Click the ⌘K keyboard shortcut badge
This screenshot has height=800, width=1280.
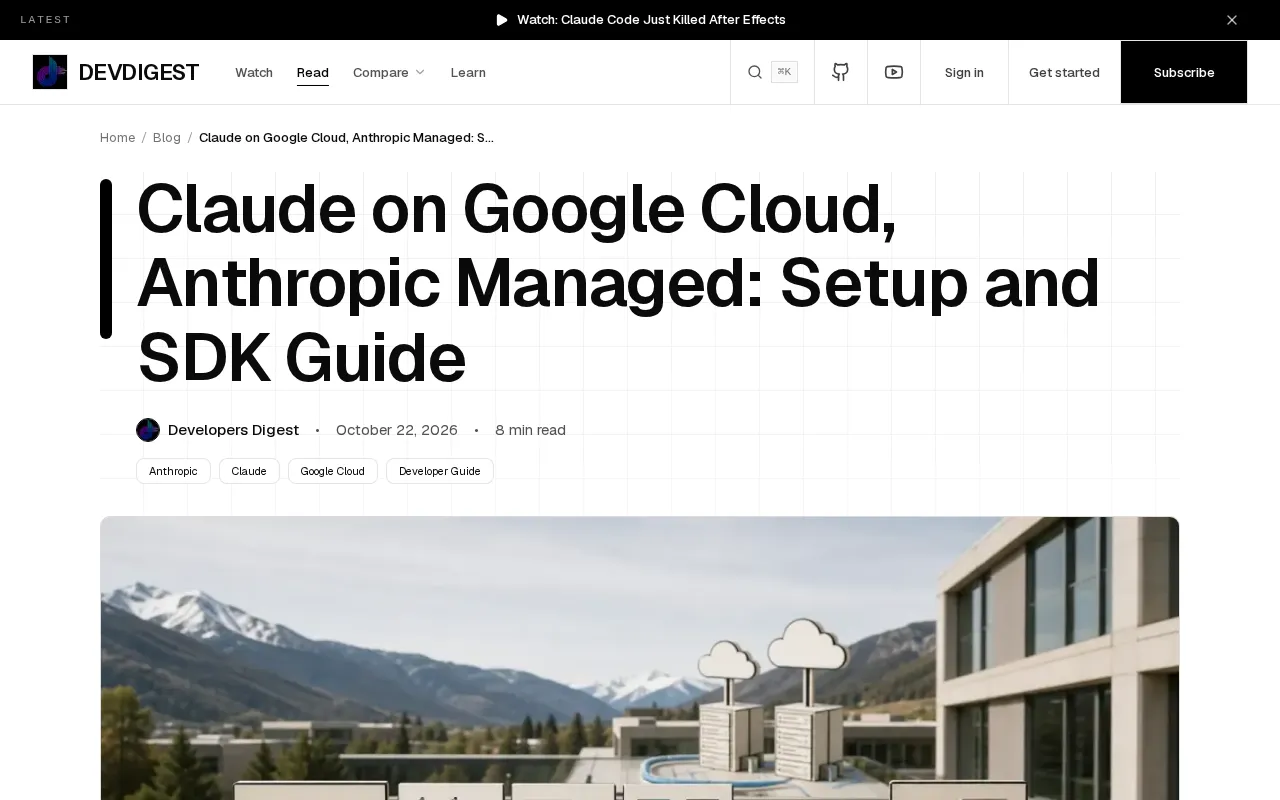coord(784,72)
